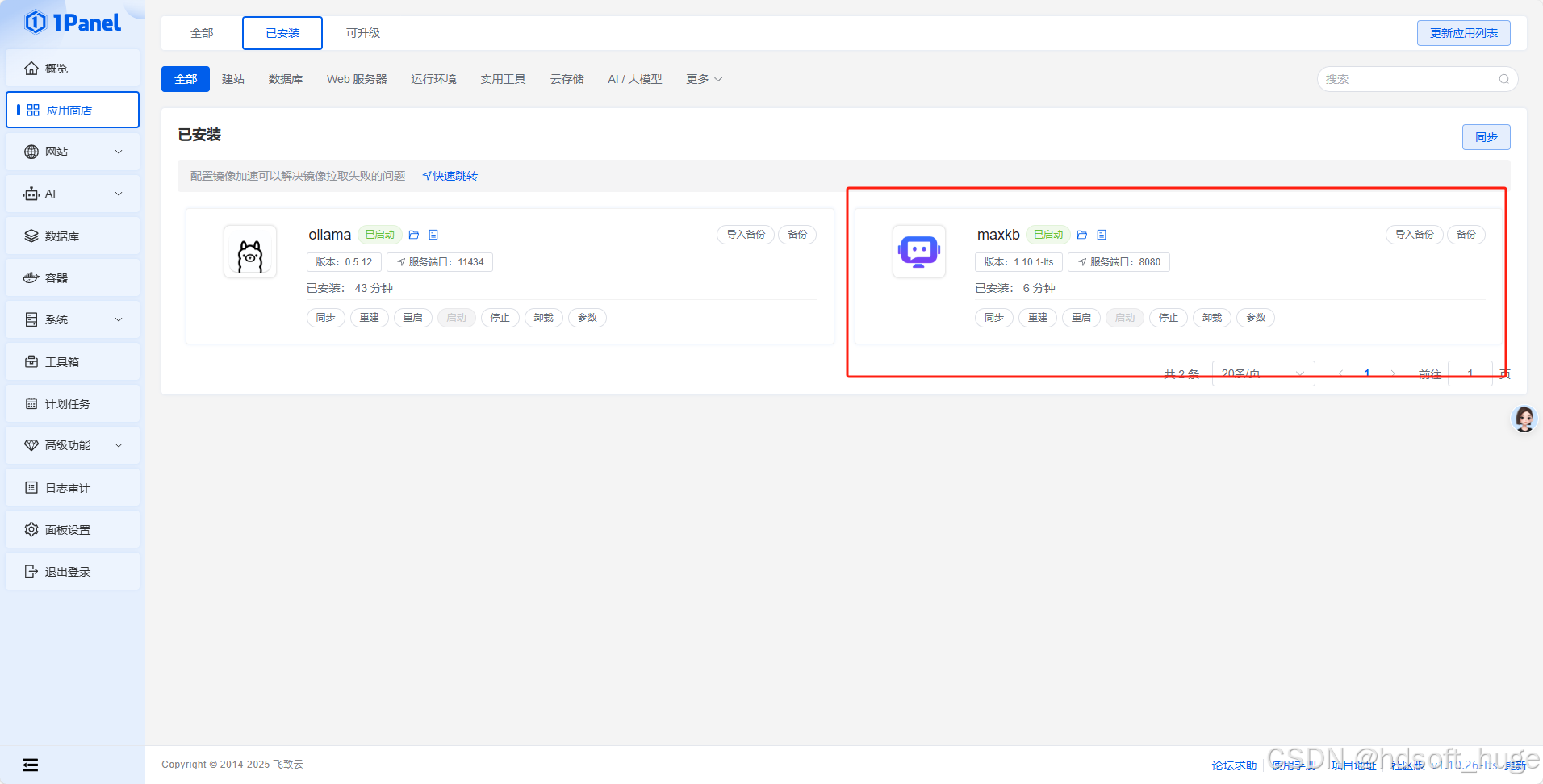Open ollama log document icon
This screenshot has width=1543, height=784.
[433, 235]
